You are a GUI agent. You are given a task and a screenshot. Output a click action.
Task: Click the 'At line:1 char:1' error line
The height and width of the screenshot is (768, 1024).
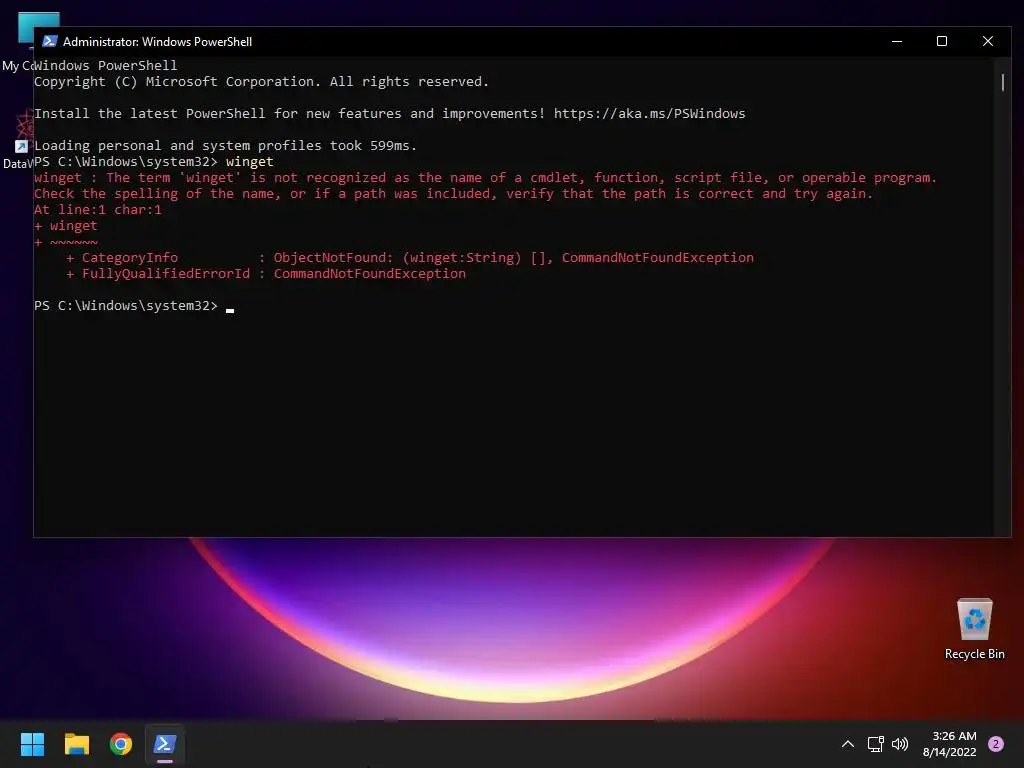pyautogui.click(x=98, y=210)
